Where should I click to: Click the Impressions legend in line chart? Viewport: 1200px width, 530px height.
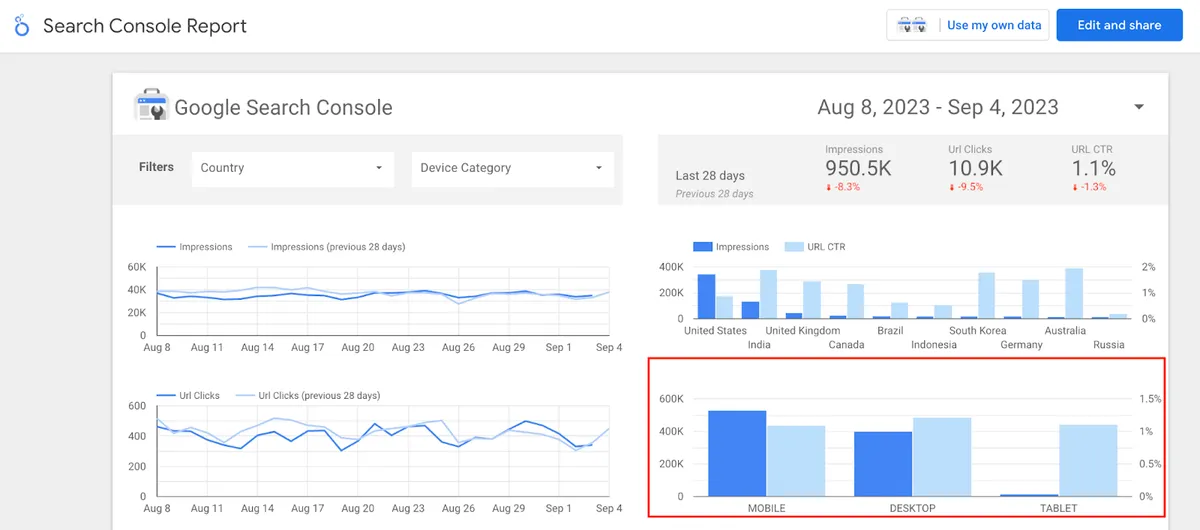click(x=194, y=247)
